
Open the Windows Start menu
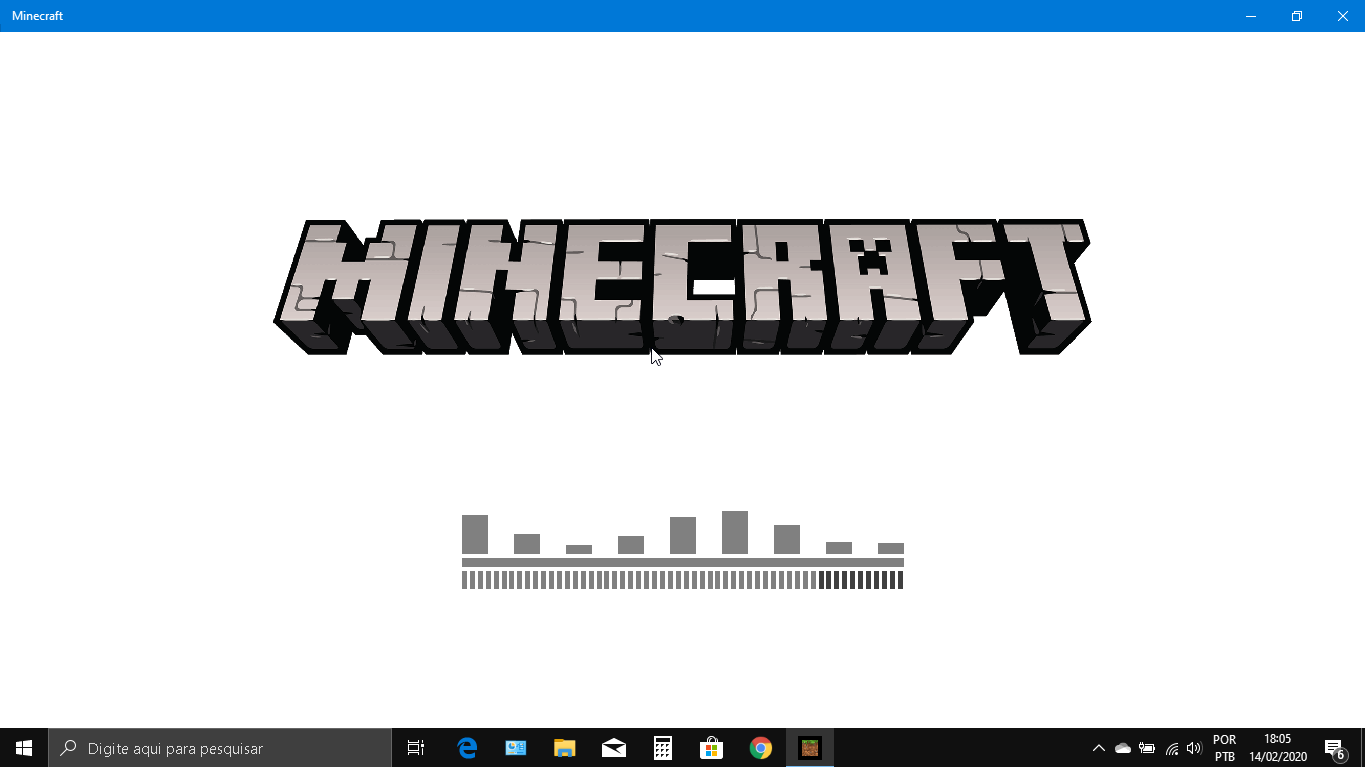(24, 748)
